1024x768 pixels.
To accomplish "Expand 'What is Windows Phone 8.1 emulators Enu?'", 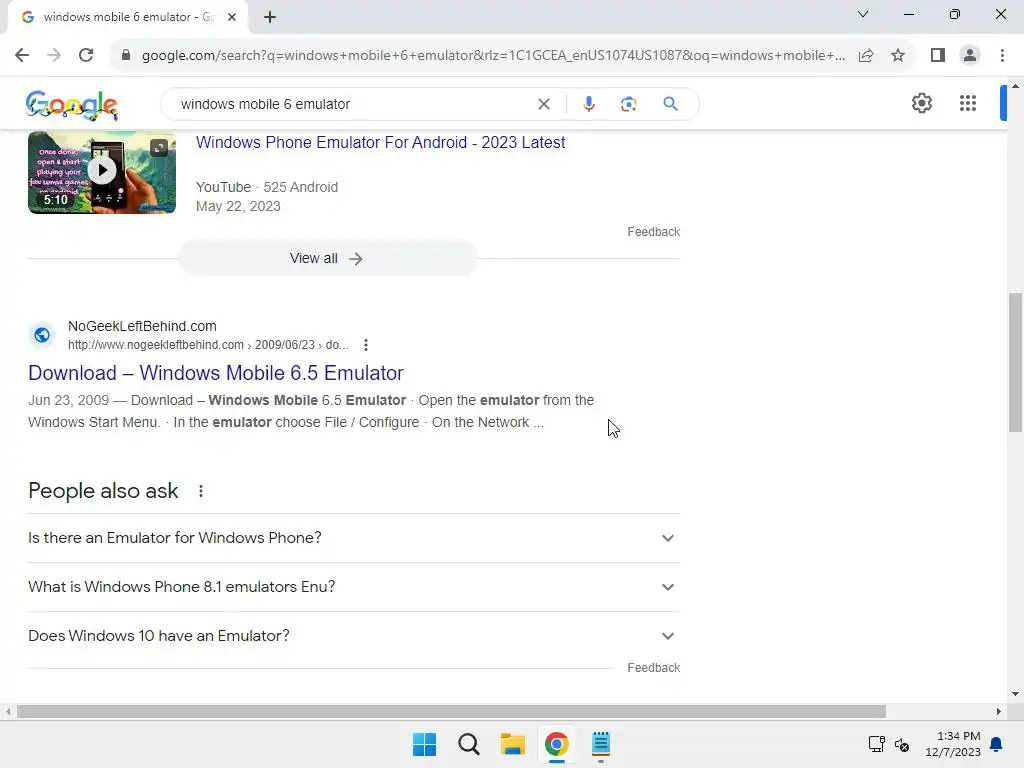I will click(x=354, y=587).
